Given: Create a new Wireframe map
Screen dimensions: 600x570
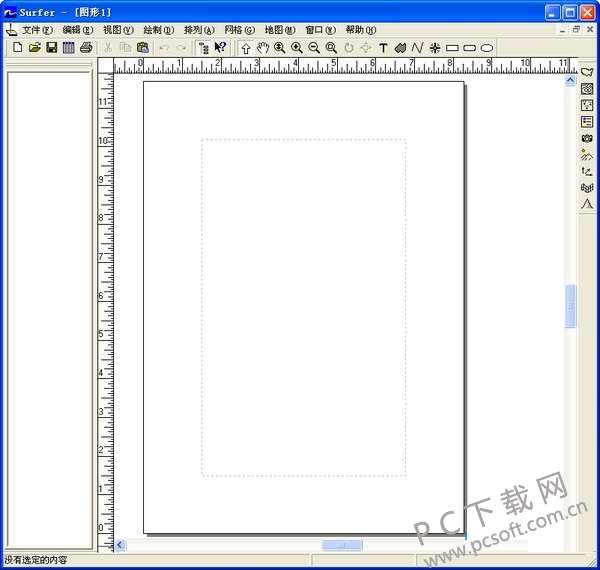Looking at the screenshot, I should coord(587,187).
